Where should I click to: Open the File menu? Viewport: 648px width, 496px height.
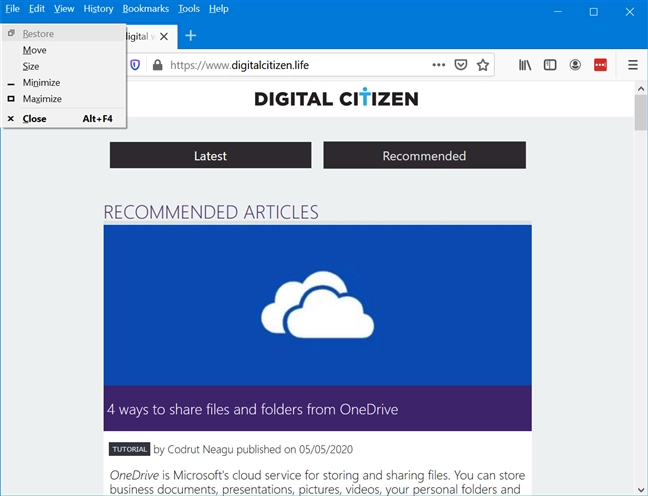(12, 9)
